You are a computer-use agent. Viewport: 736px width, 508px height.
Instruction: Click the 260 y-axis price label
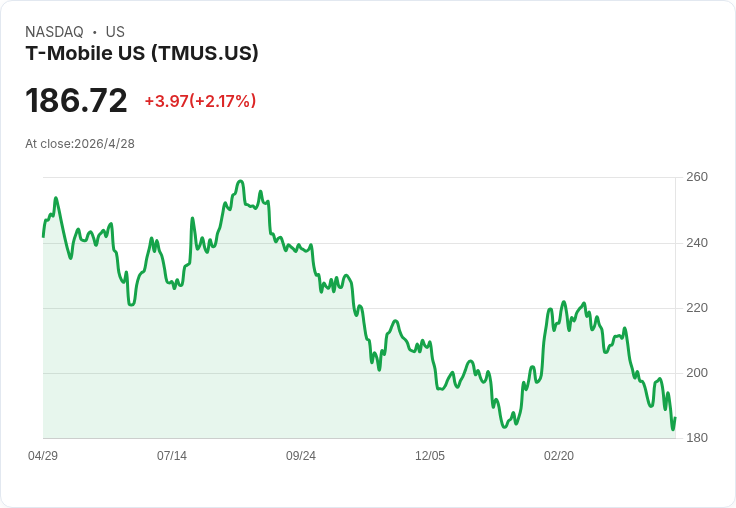click(697, 177)
